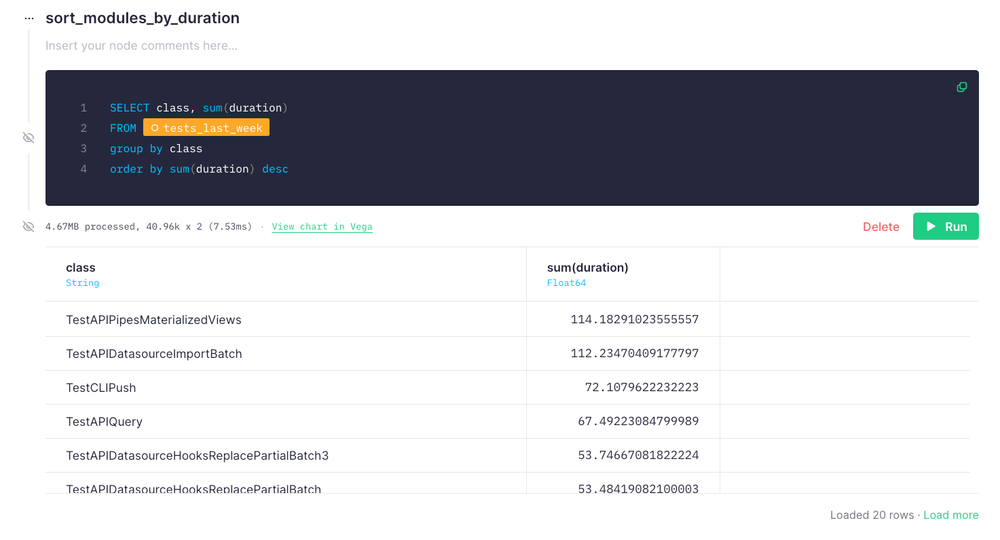This screenshot has width=1000, height=540.
Task: Copy the SQL query using copy icon
Action: pos(962,87)
